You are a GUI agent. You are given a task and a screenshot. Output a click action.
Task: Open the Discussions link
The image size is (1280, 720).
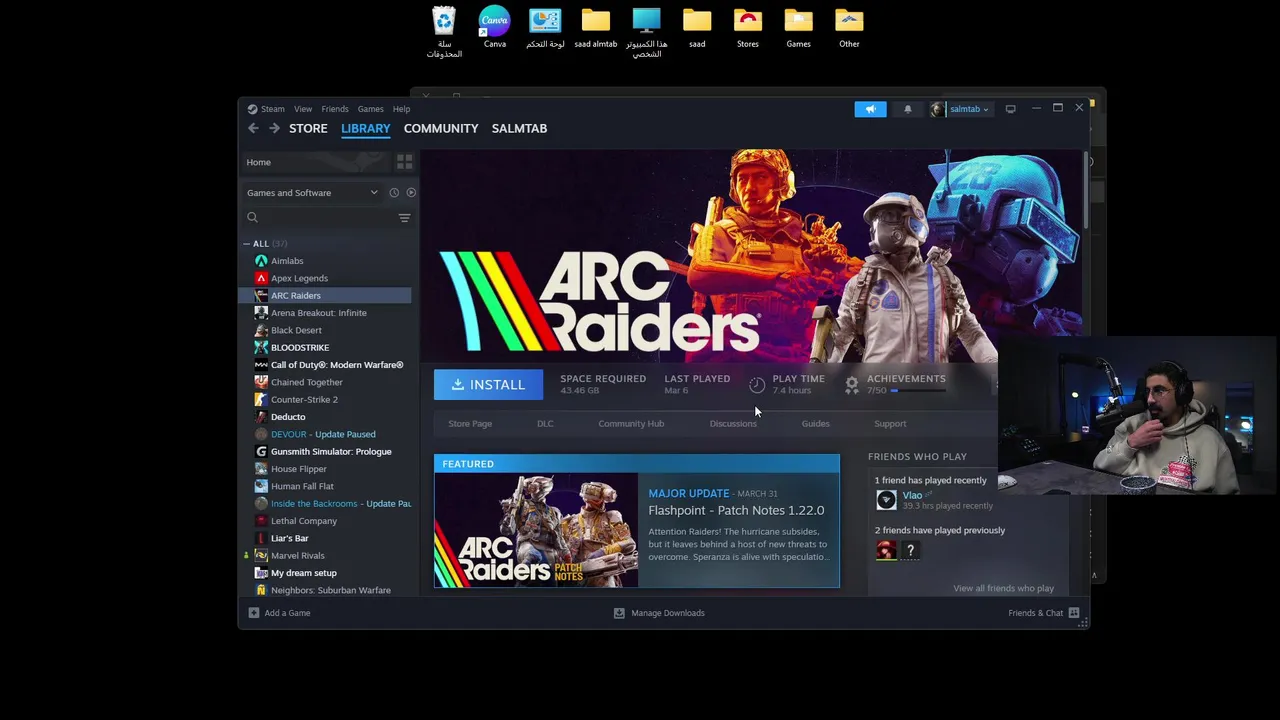pyautogui.click(x=733, y=424)
